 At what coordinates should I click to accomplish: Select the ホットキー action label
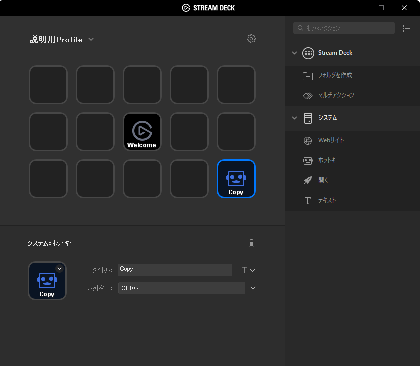327,160
